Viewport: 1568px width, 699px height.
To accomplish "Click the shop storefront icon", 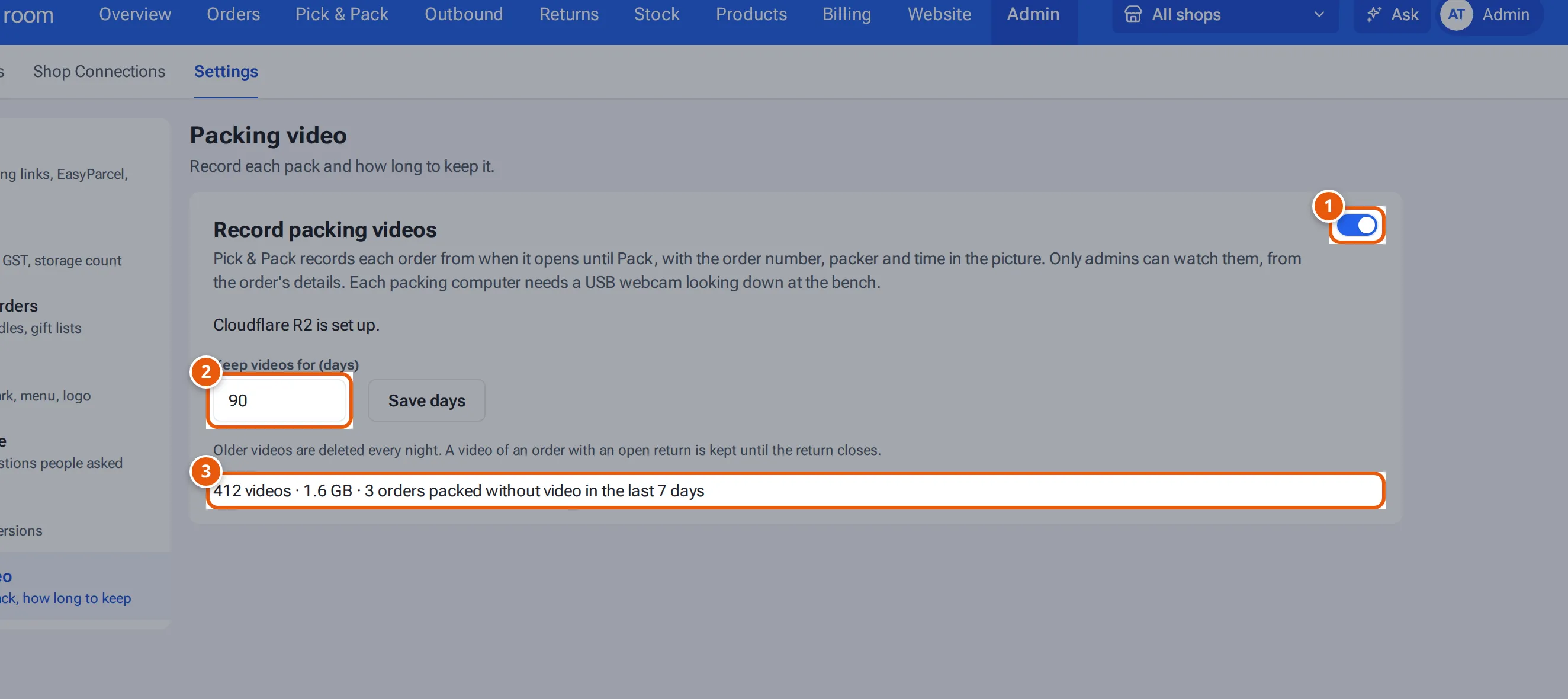I will [1133, 14].
